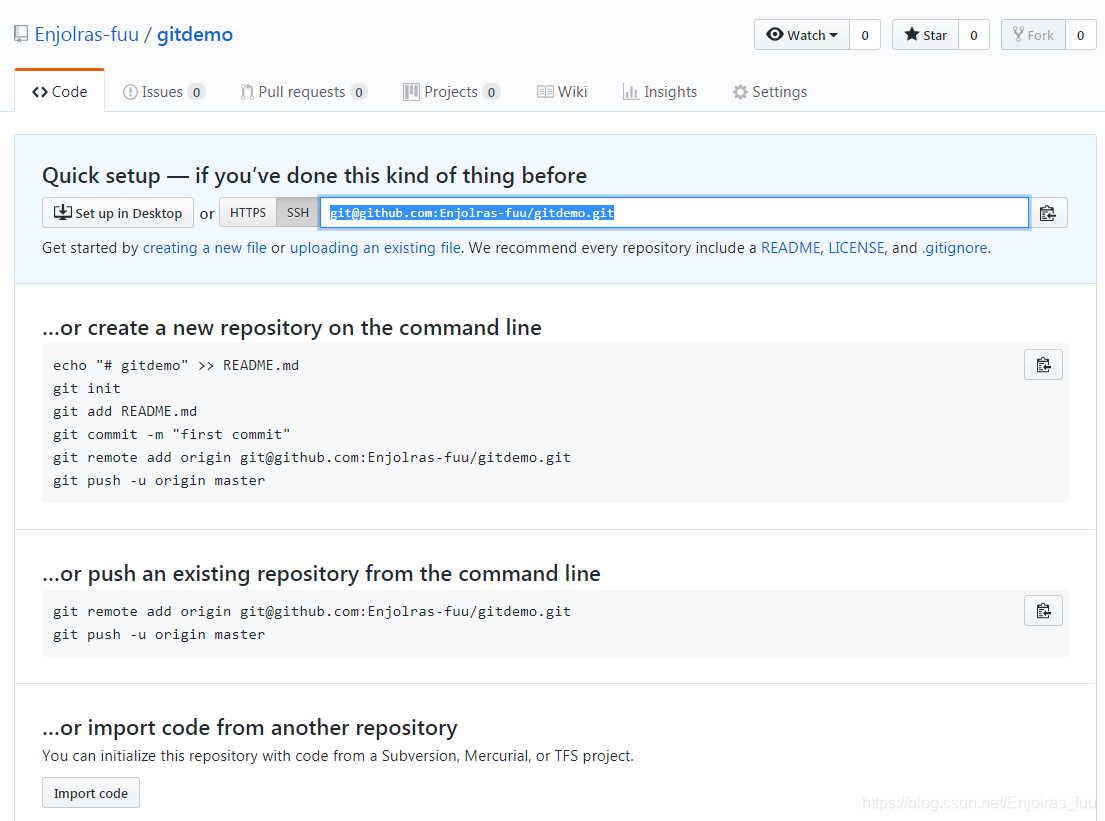Click the 'git commit -m "first commit"' line
This screenshot has height=821, width=1105.
(171, 435)
